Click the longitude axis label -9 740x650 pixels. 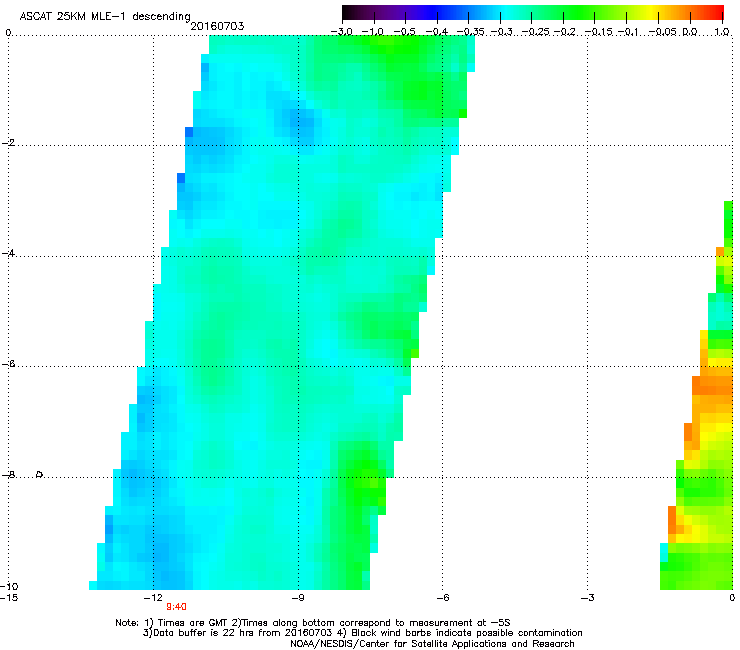(298, 598)
